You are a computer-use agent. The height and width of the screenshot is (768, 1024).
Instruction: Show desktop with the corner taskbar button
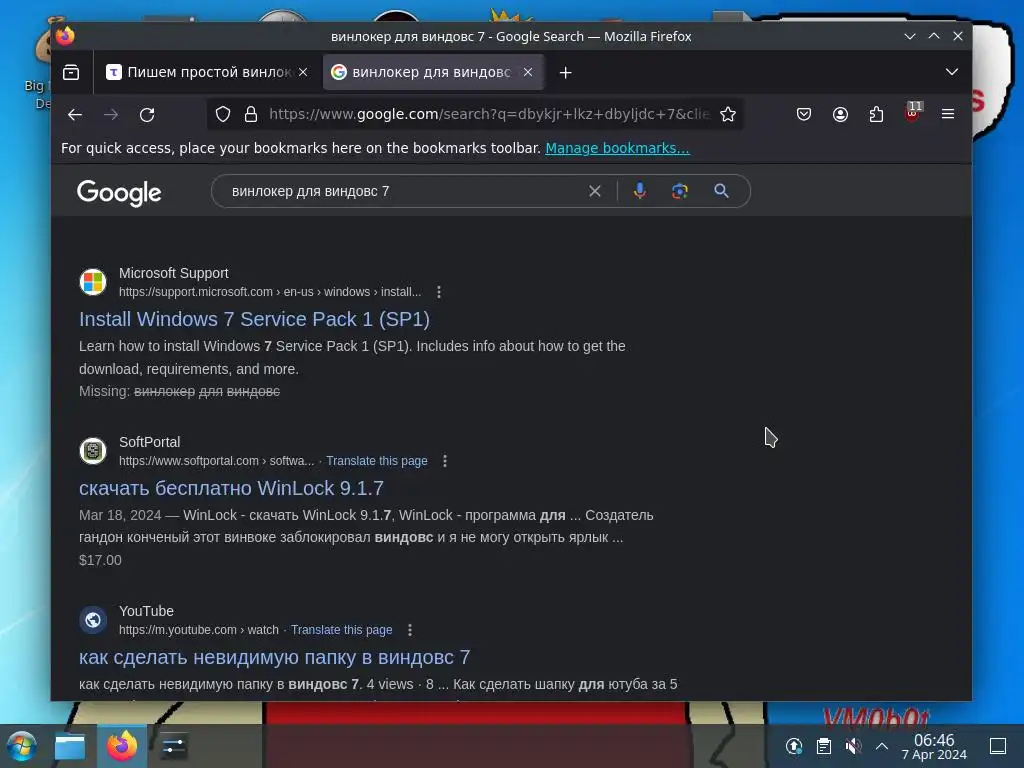[998, 746]
